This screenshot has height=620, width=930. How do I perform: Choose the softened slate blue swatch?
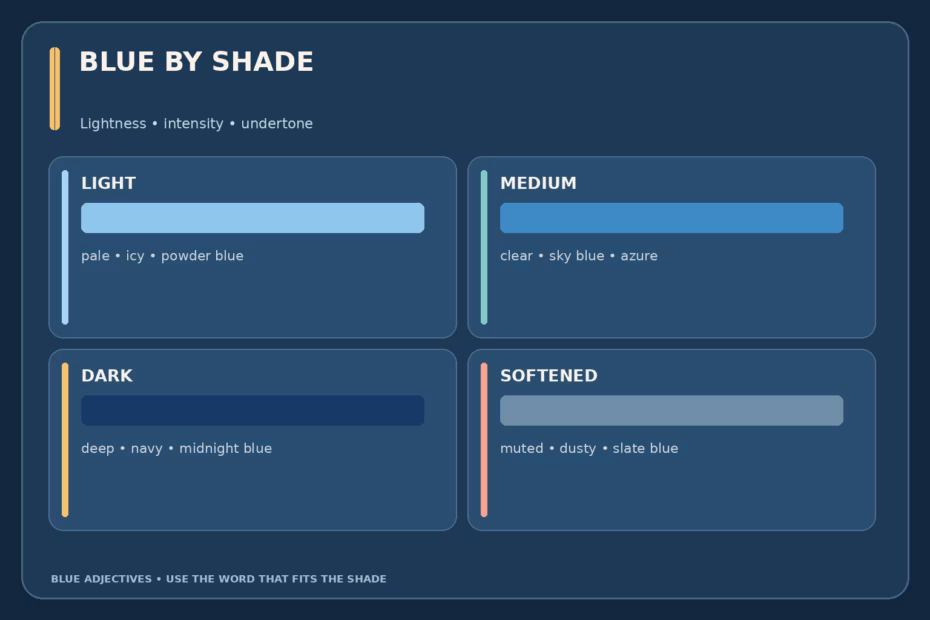pos(671,411)
